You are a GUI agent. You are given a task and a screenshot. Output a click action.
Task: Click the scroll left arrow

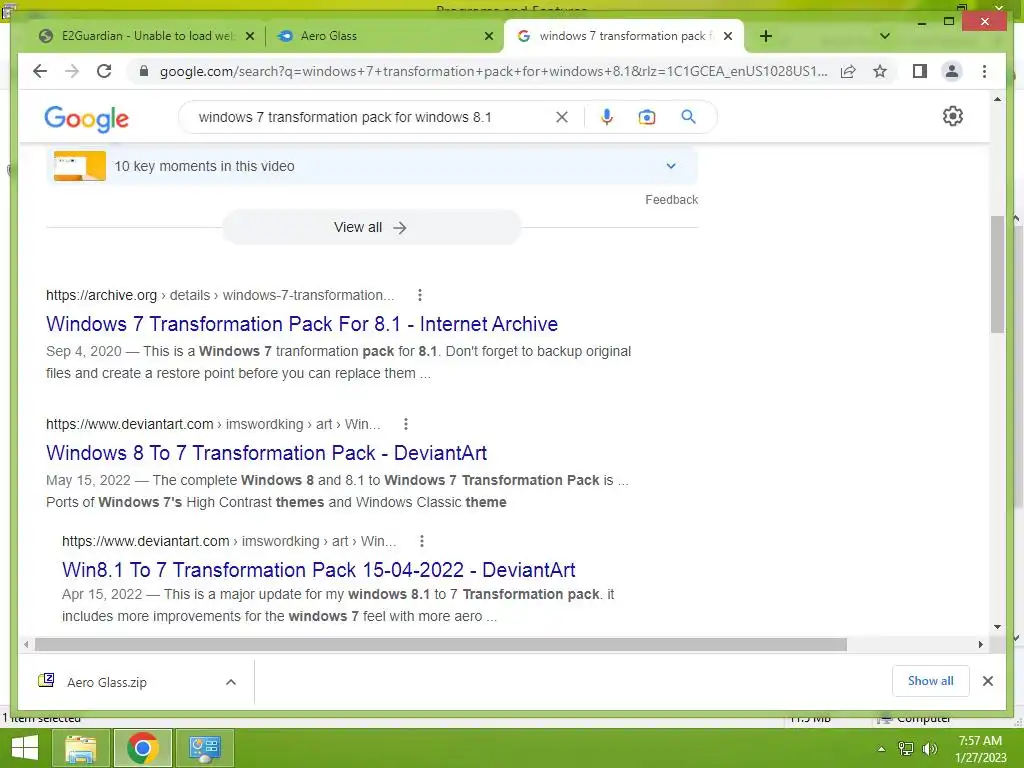point(26,645)
